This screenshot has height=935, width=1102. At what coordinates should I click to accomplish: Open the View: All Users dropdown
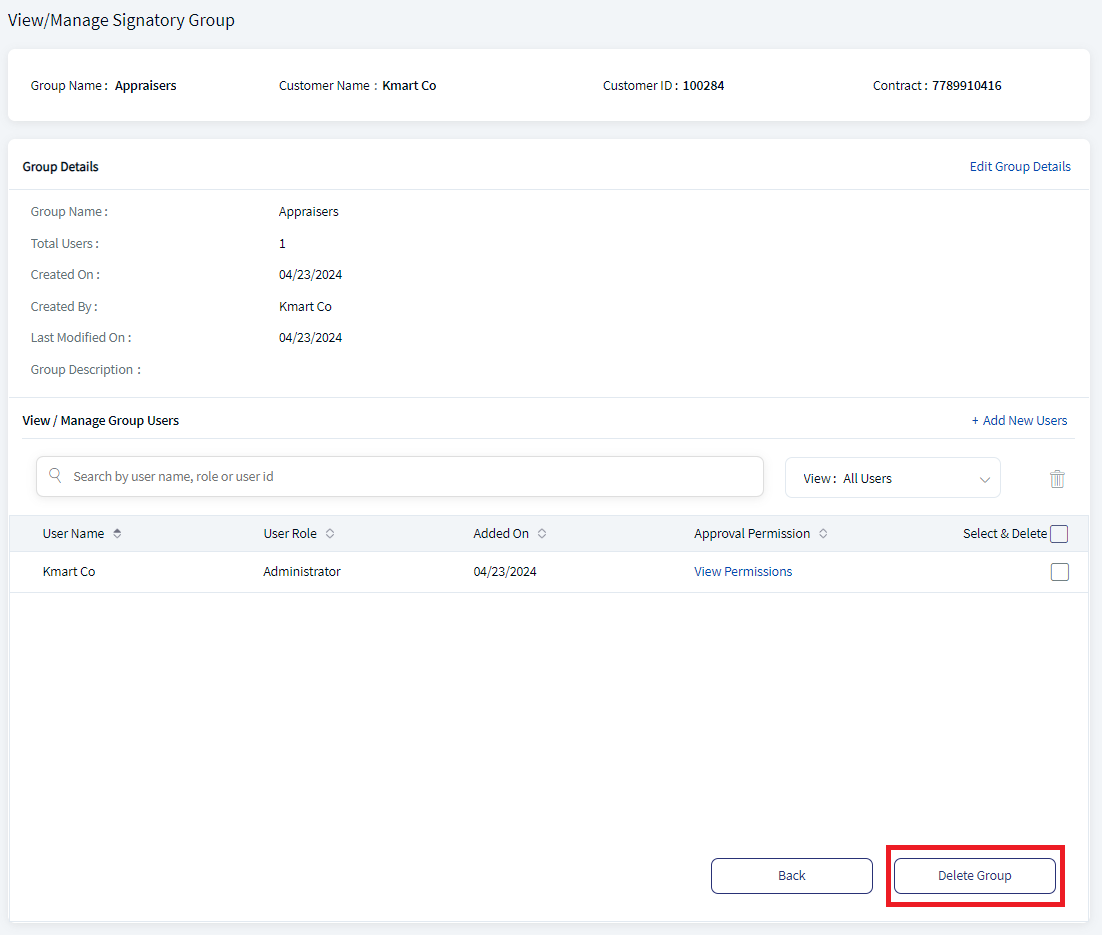[x=893, y=478]
